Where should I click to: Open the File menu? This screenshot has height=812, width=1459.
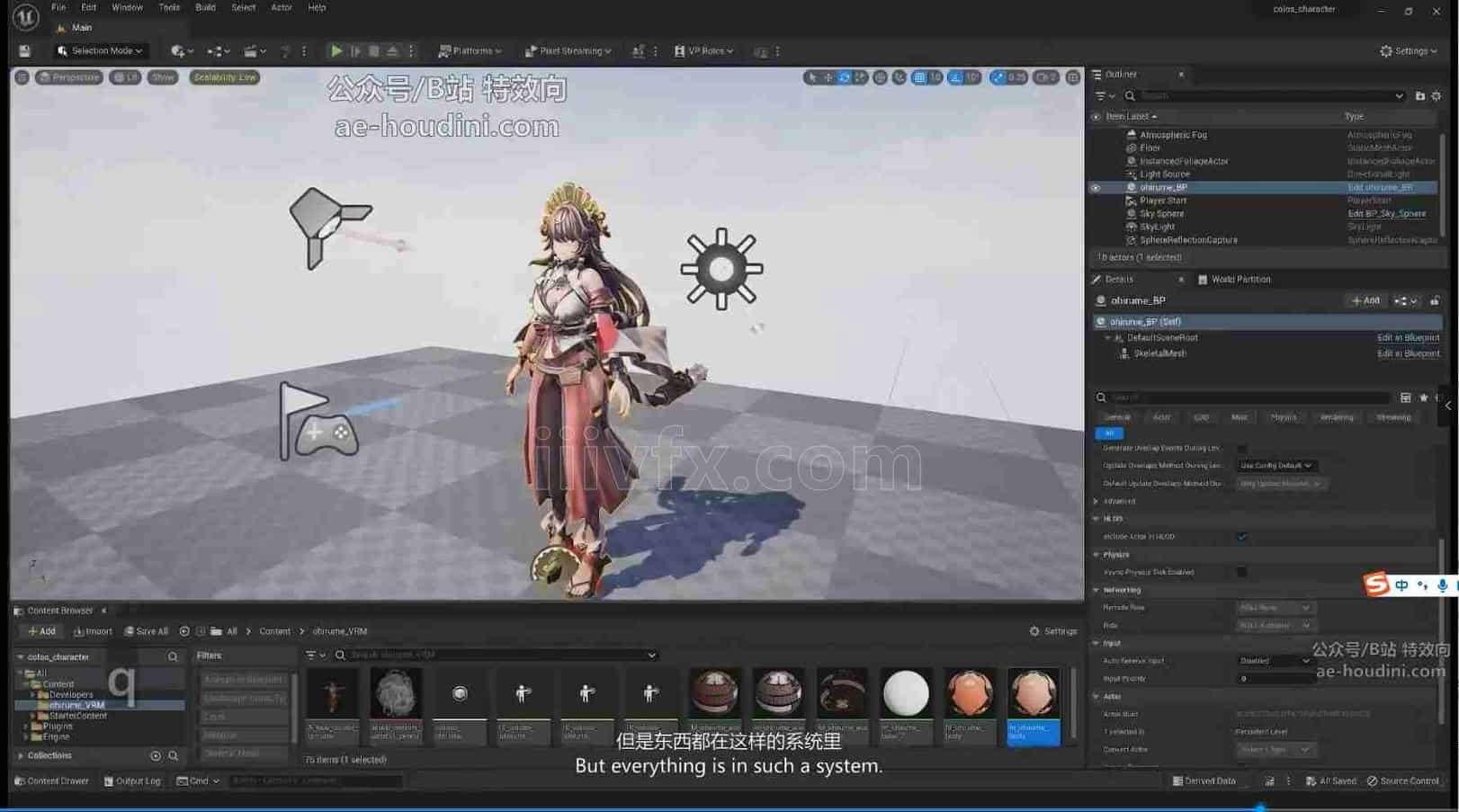point(58,7)
